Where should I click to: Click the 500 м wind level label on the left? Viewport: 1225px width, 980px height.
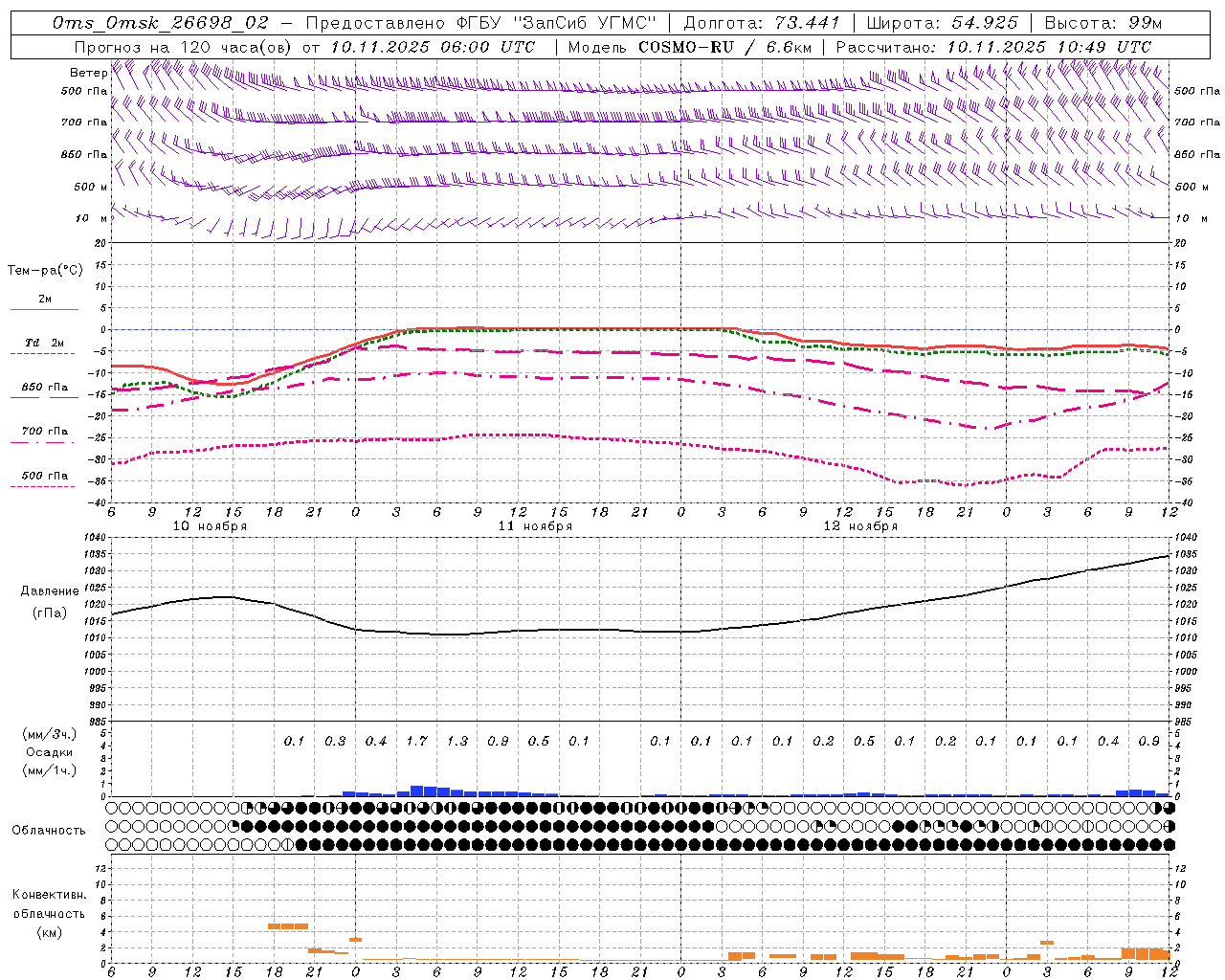coord(91,187)
